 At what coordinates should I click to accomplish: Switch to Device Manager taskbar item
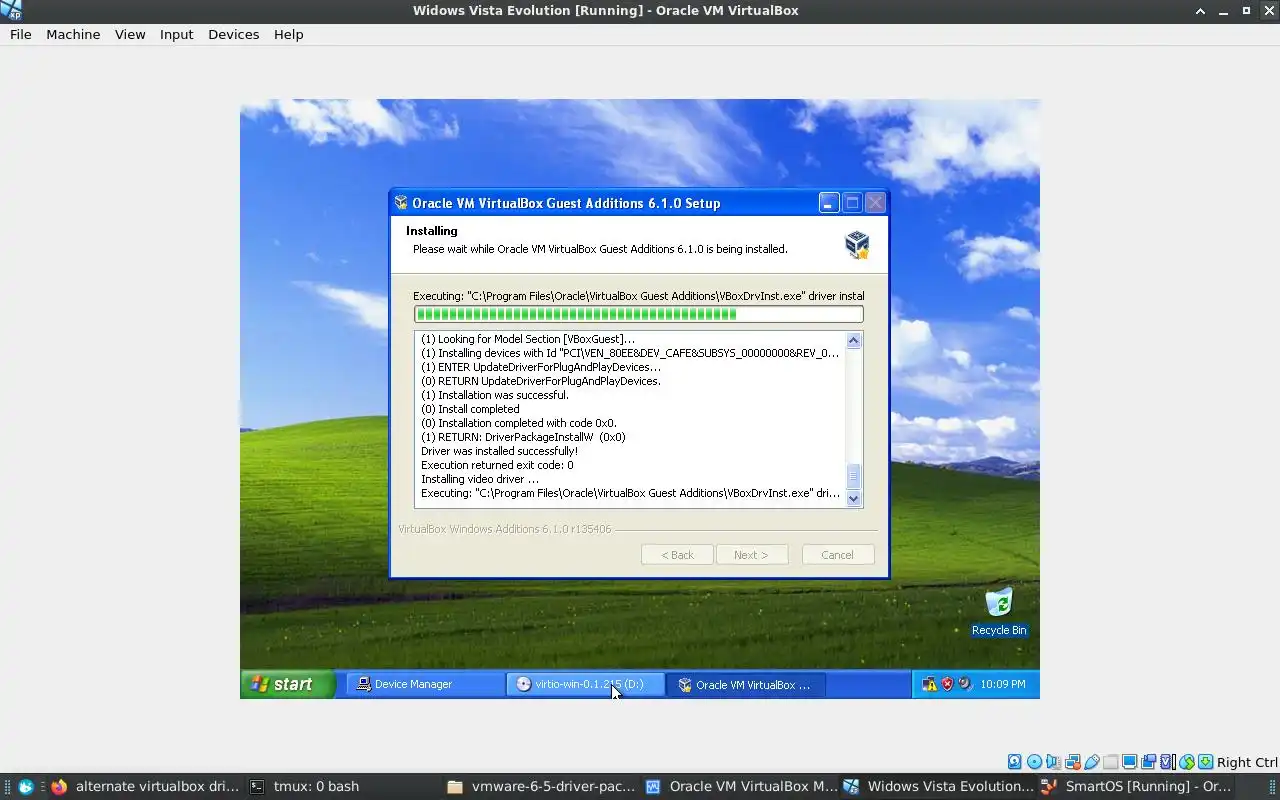(424, 684)
